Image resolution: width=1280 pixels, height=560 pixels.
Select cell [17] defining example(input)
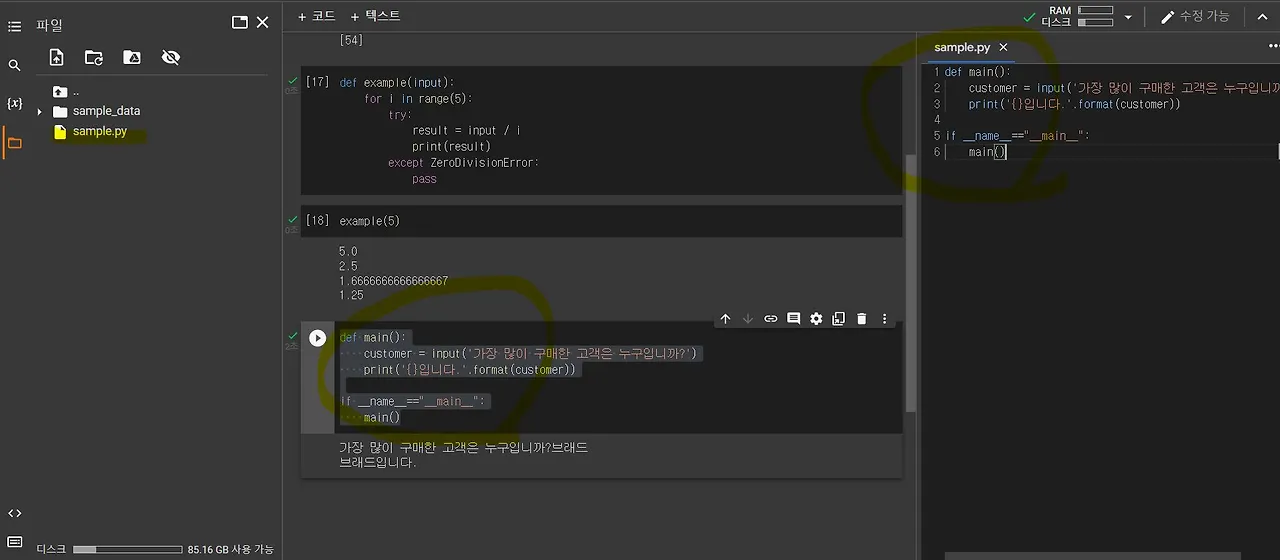601,131
